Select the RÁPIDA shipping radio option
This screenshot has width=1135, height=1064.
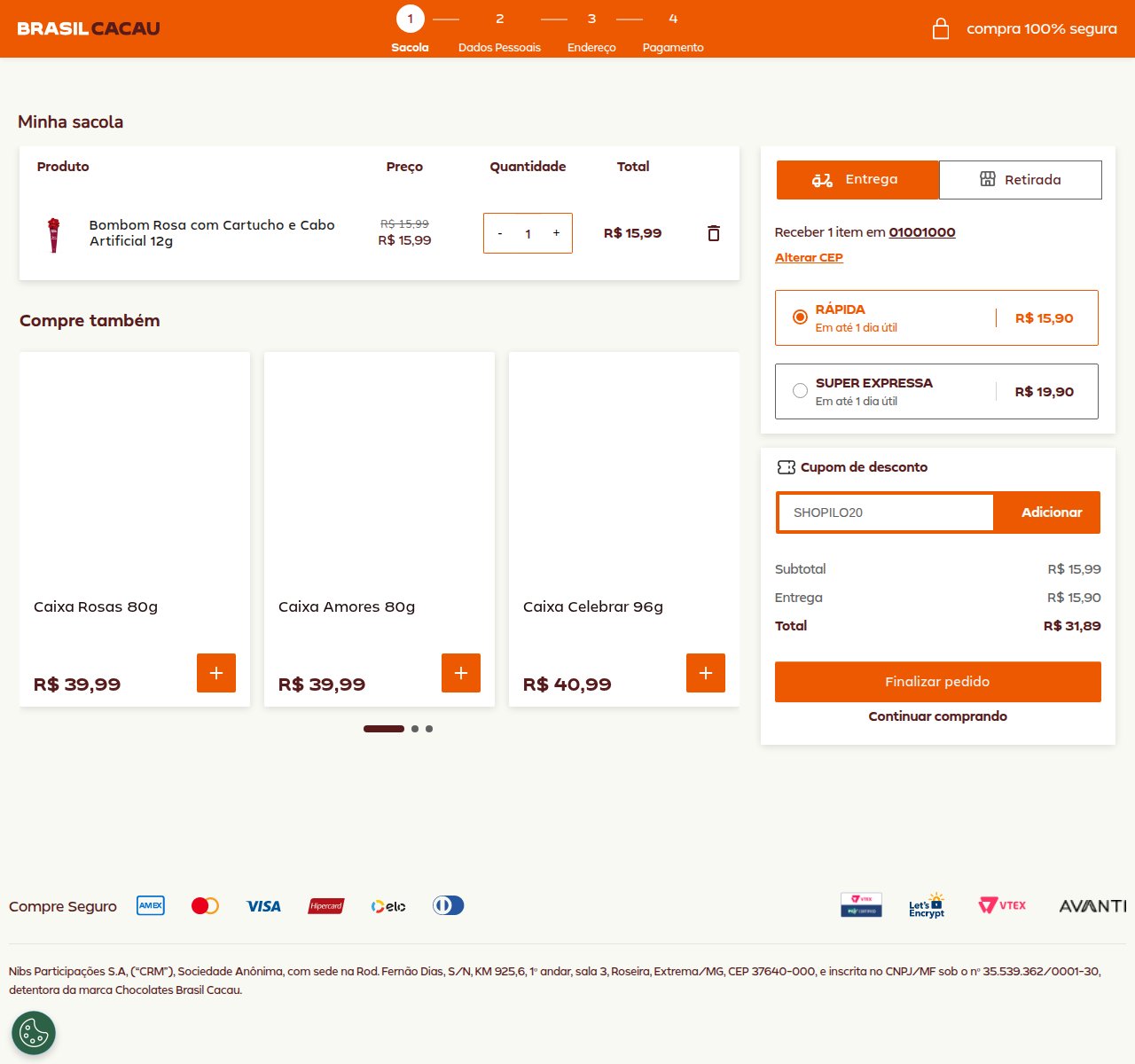click(800, 317)
